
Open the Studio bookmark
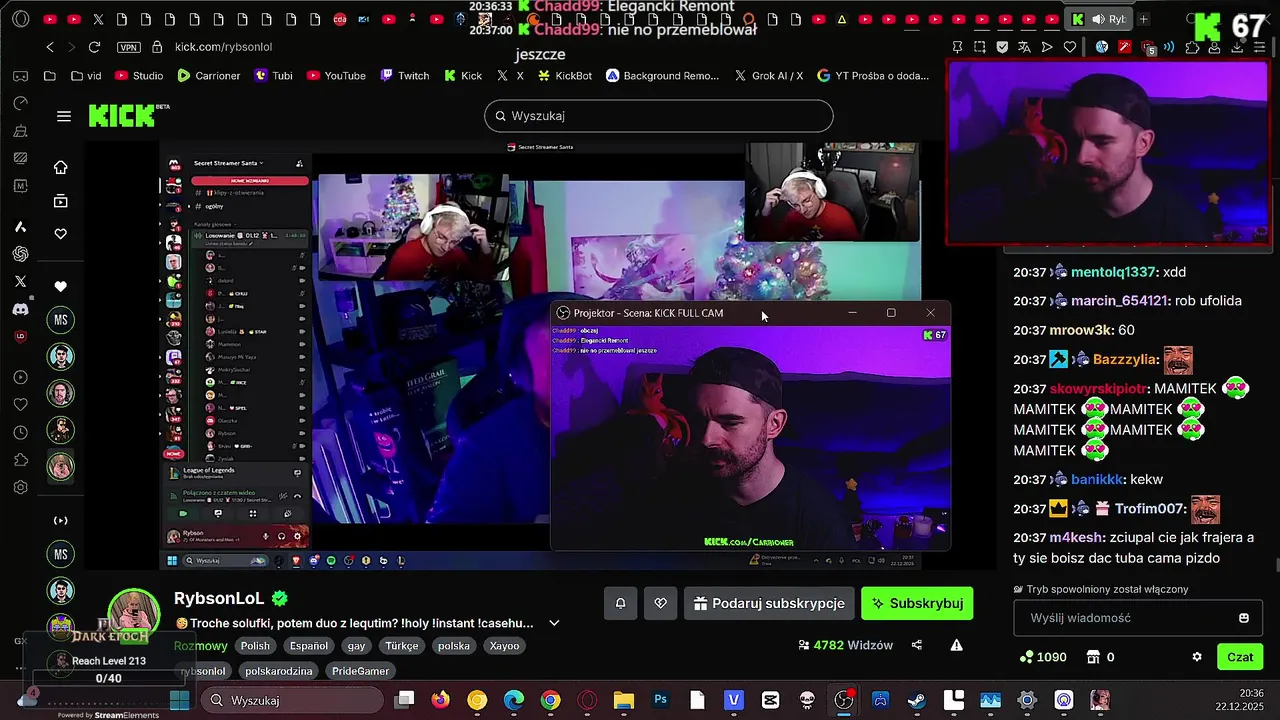click(x=139, y=76)
